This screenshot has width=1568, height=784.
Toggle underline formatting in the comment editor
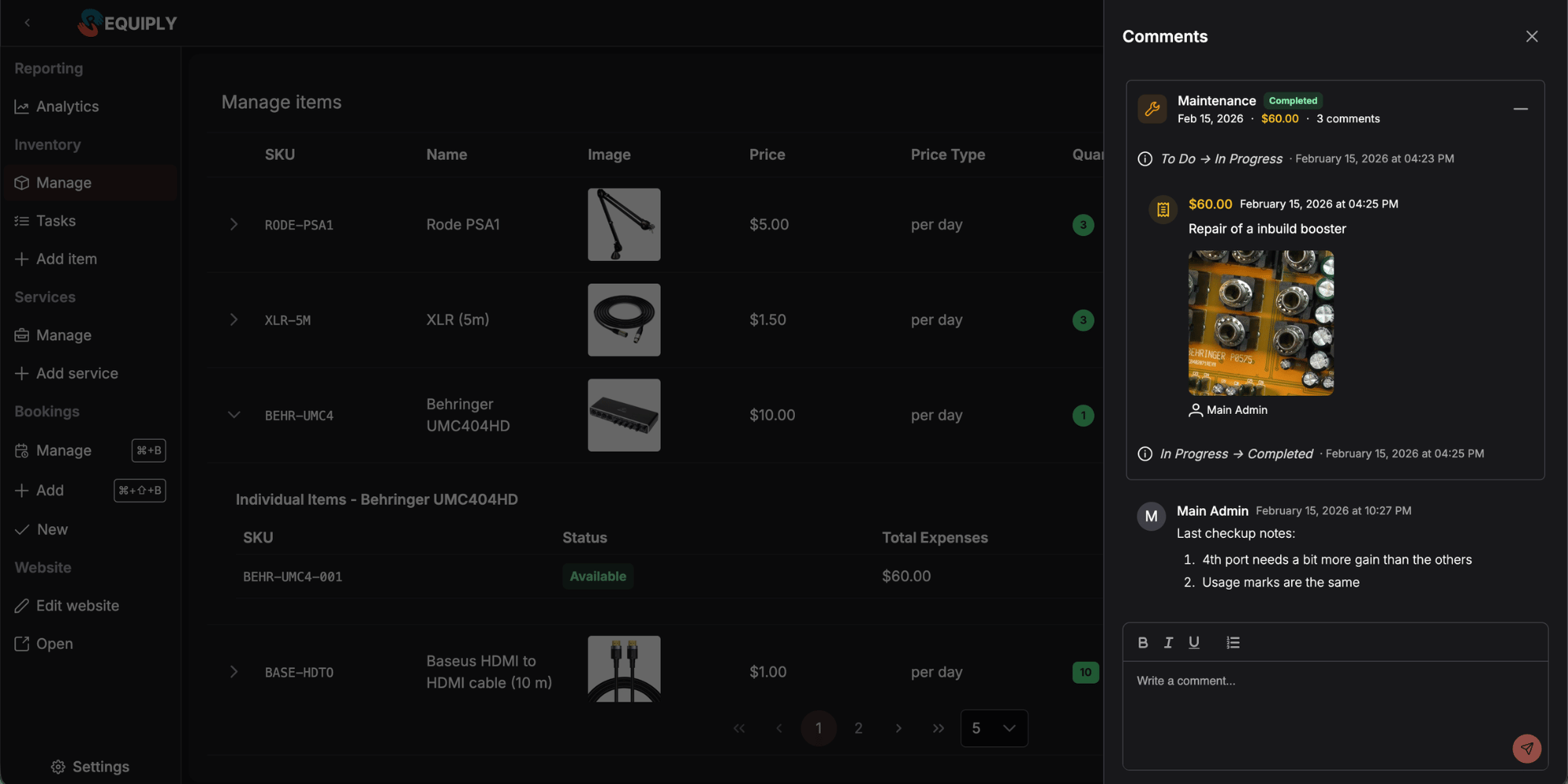click(1194, 642)
